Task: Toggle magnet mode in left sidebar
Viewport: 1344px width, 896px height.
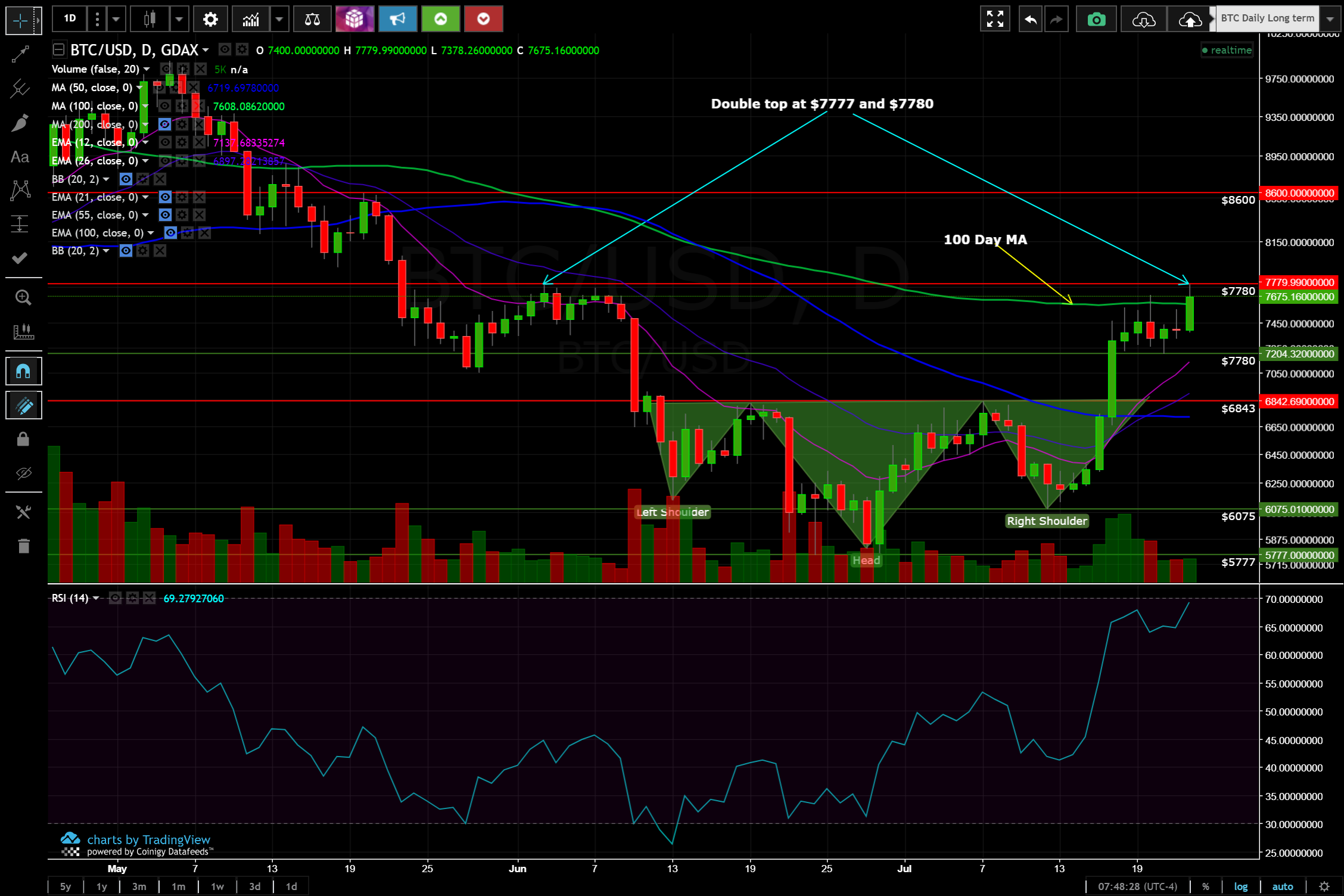Action: coord(23,372)
